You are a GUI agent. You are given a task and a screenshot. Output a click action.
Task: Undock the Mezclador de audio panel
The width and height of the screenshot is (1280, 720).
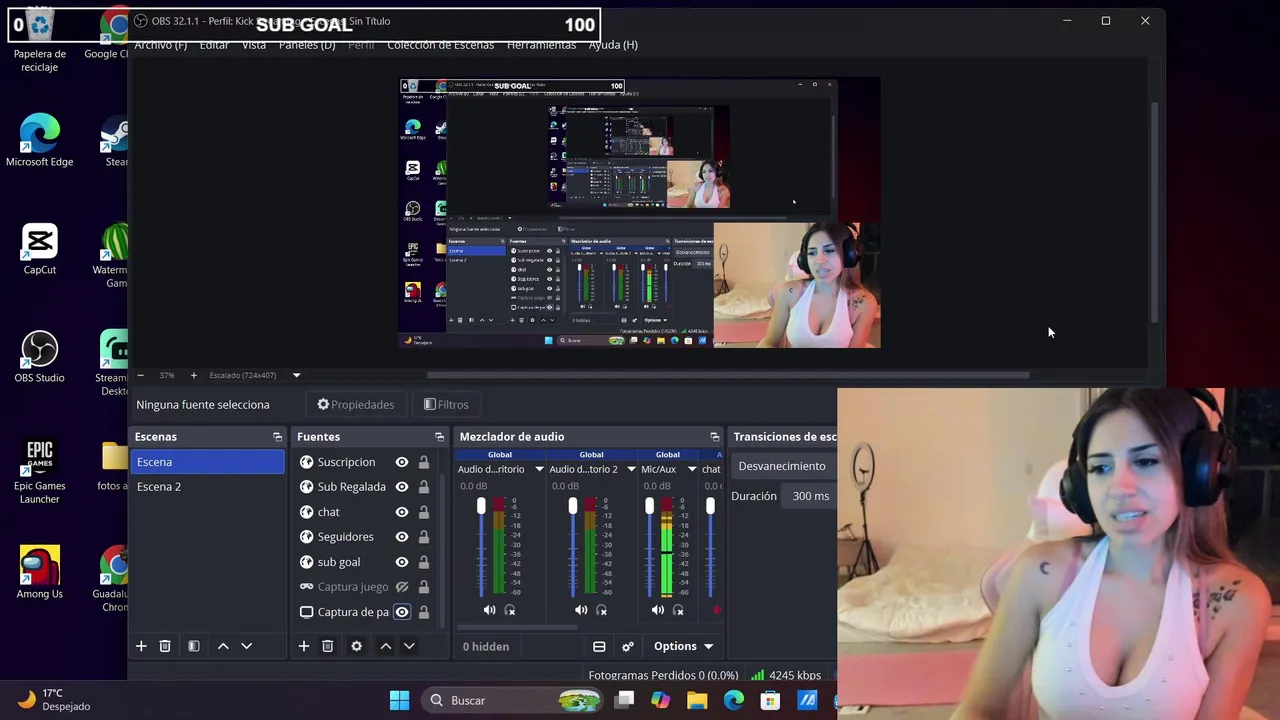pyautogui.click(x=714, y=437)
